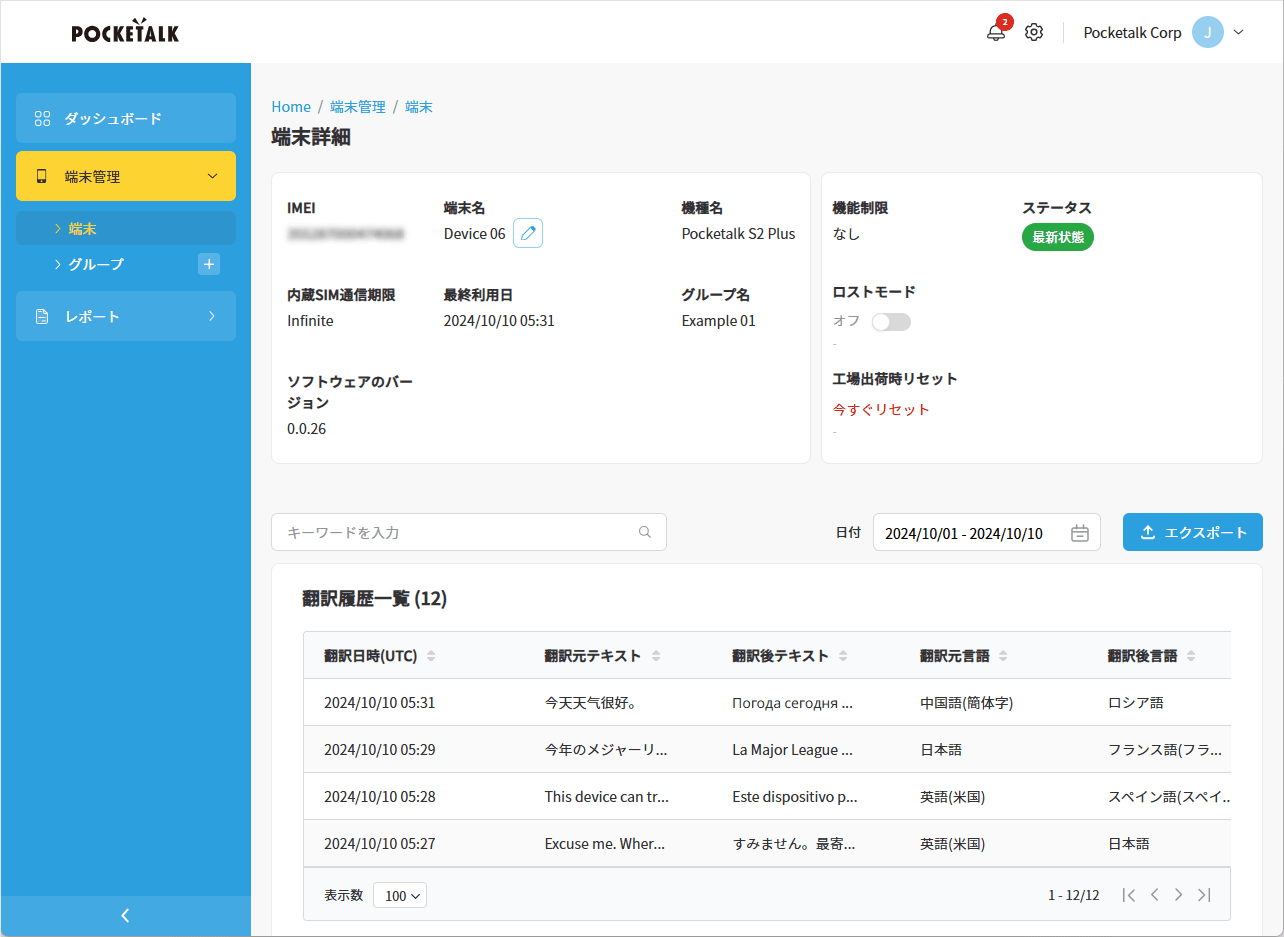This screenshot has width=1284, height=937.
Task: Select グループ submenu item in sidebar
Action: (96, 264)
